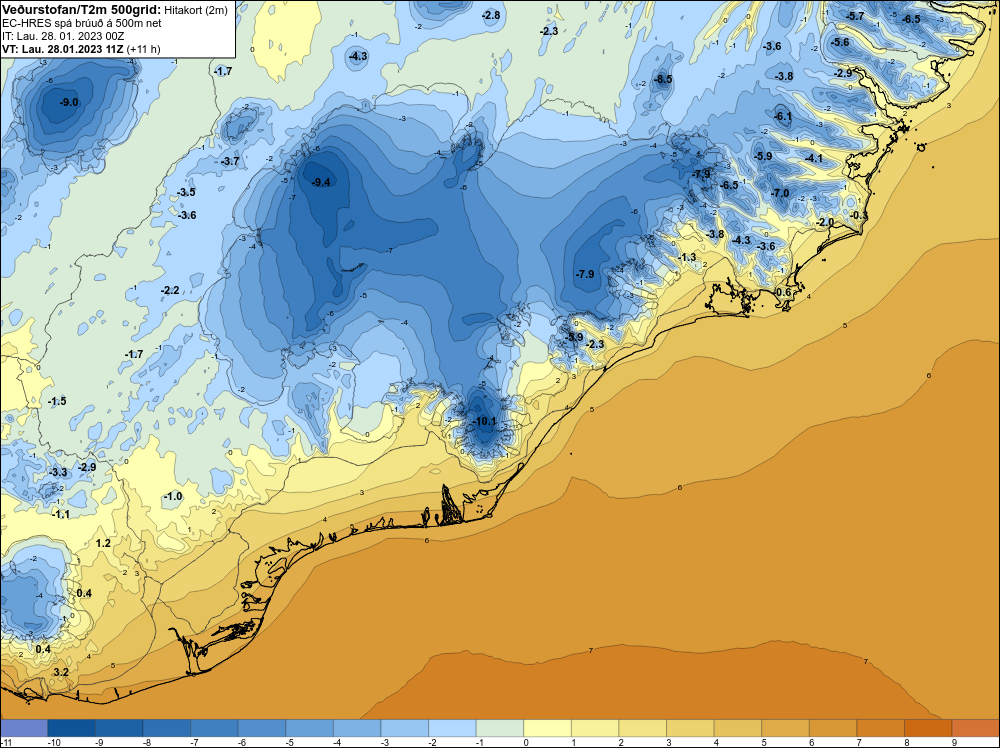Click the -11 value on the color scale
1000x748 pixels.
click(x=5, y=742)
